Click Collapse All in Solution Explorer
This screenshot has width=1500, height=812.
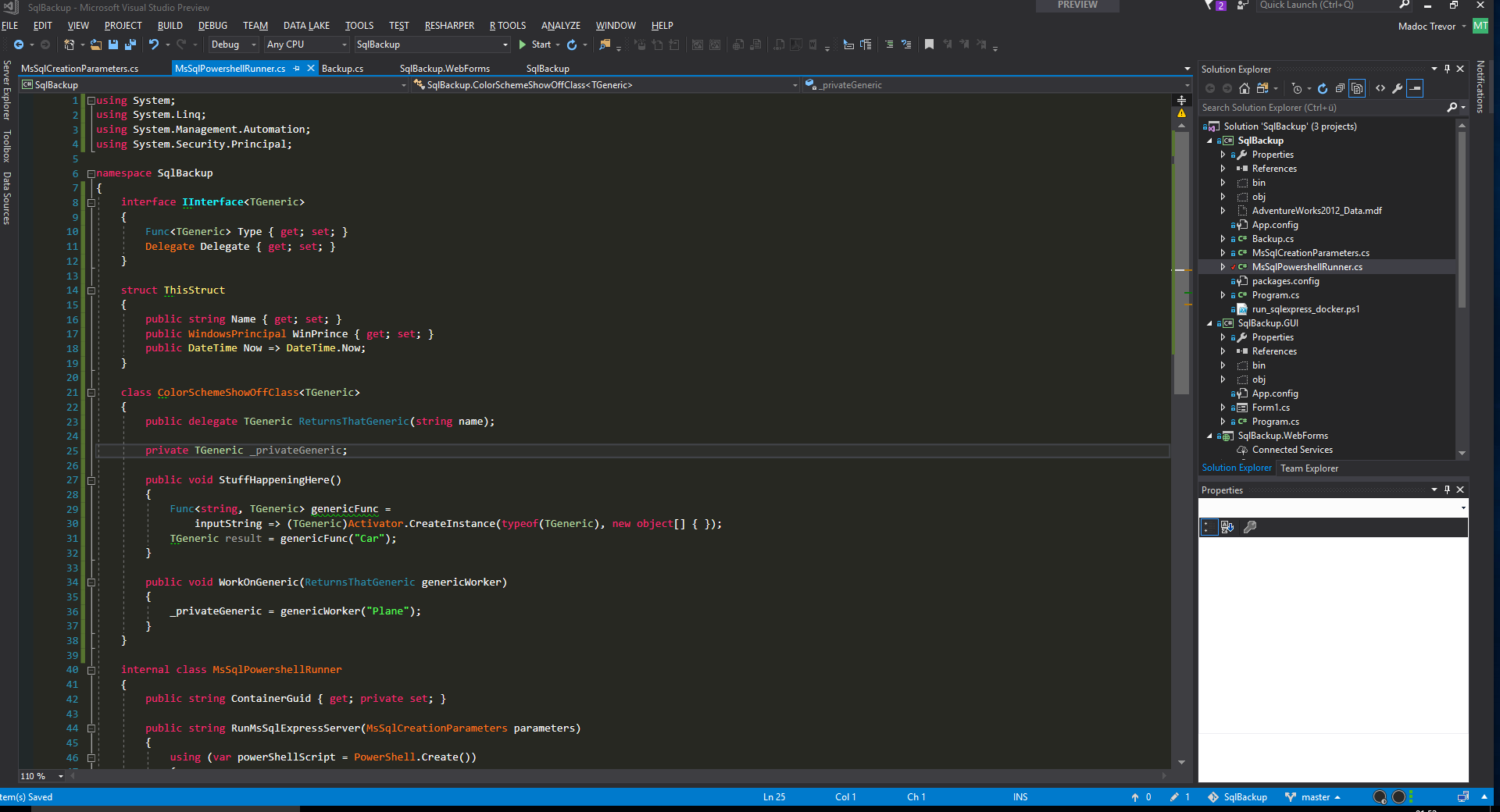click(x=1340, y=88)
